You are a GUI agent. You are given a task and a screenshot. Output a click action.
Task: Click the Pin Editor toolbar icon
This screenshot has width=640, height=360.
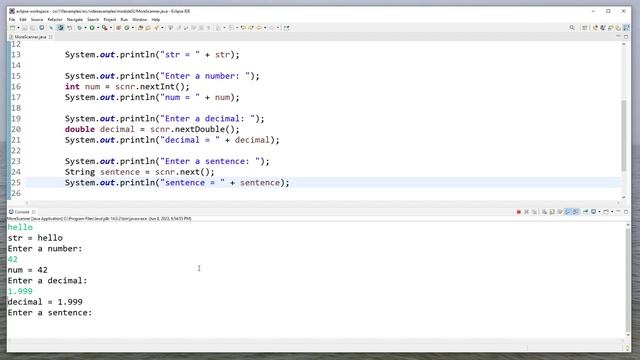[x=287, y=28]
